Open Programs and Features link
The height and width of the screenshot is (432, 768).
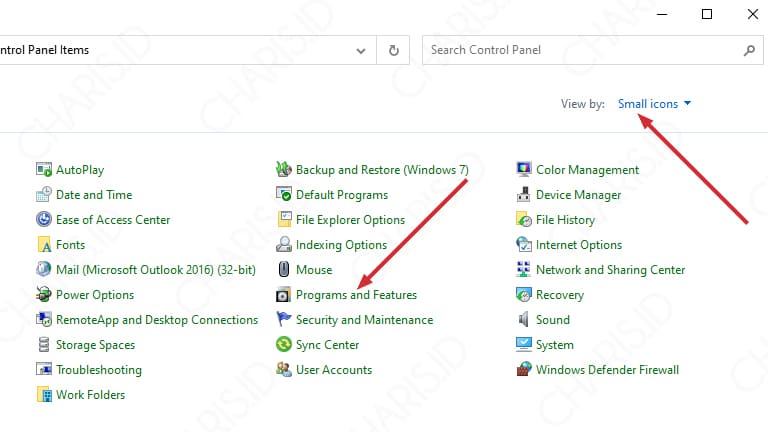(356, 295)
